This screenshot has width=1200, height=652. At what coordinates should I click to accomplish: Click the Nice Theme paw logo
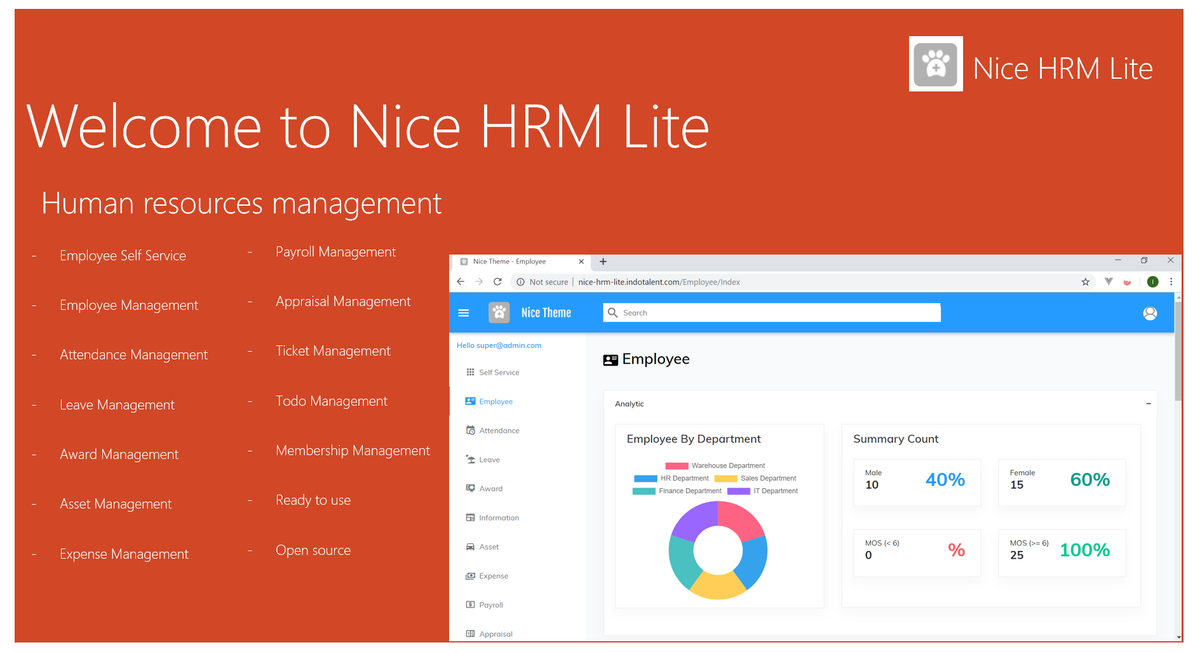pyautogui.click(x=498, y=312)
